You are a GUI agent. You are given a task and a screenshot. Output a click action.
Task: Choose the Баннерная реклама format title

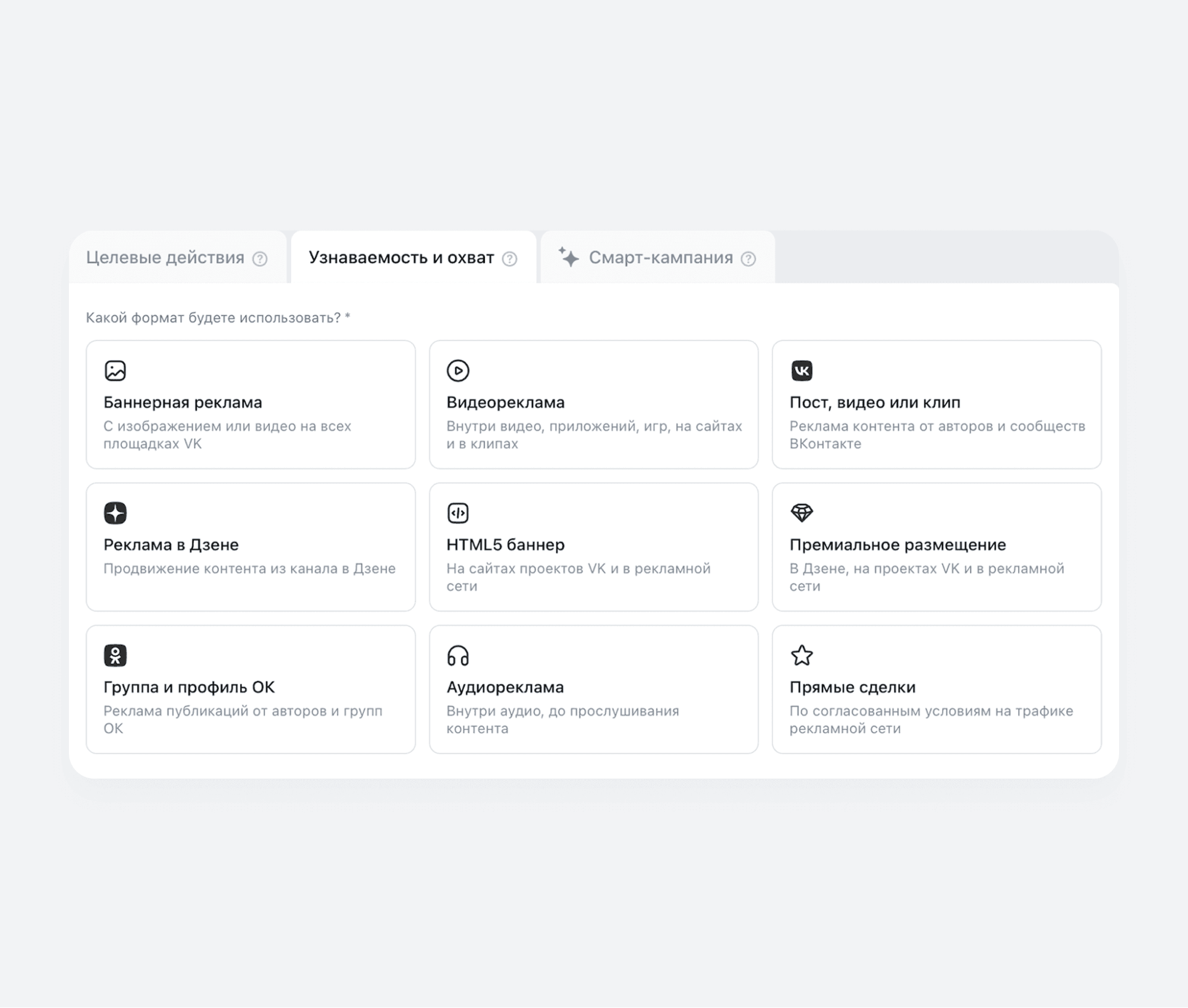(x=182, y=402)
